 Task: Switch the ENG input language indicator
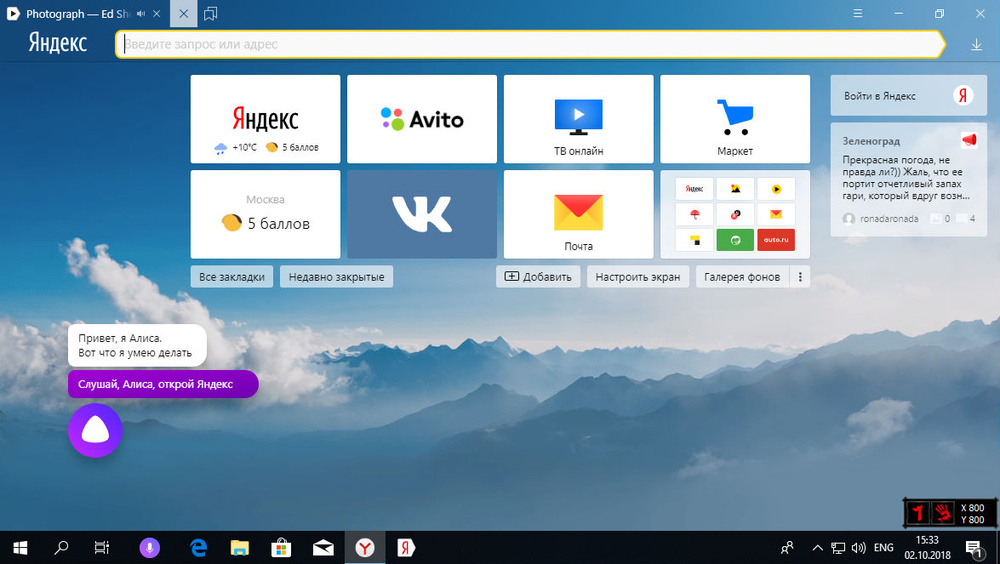click(883, 547)
